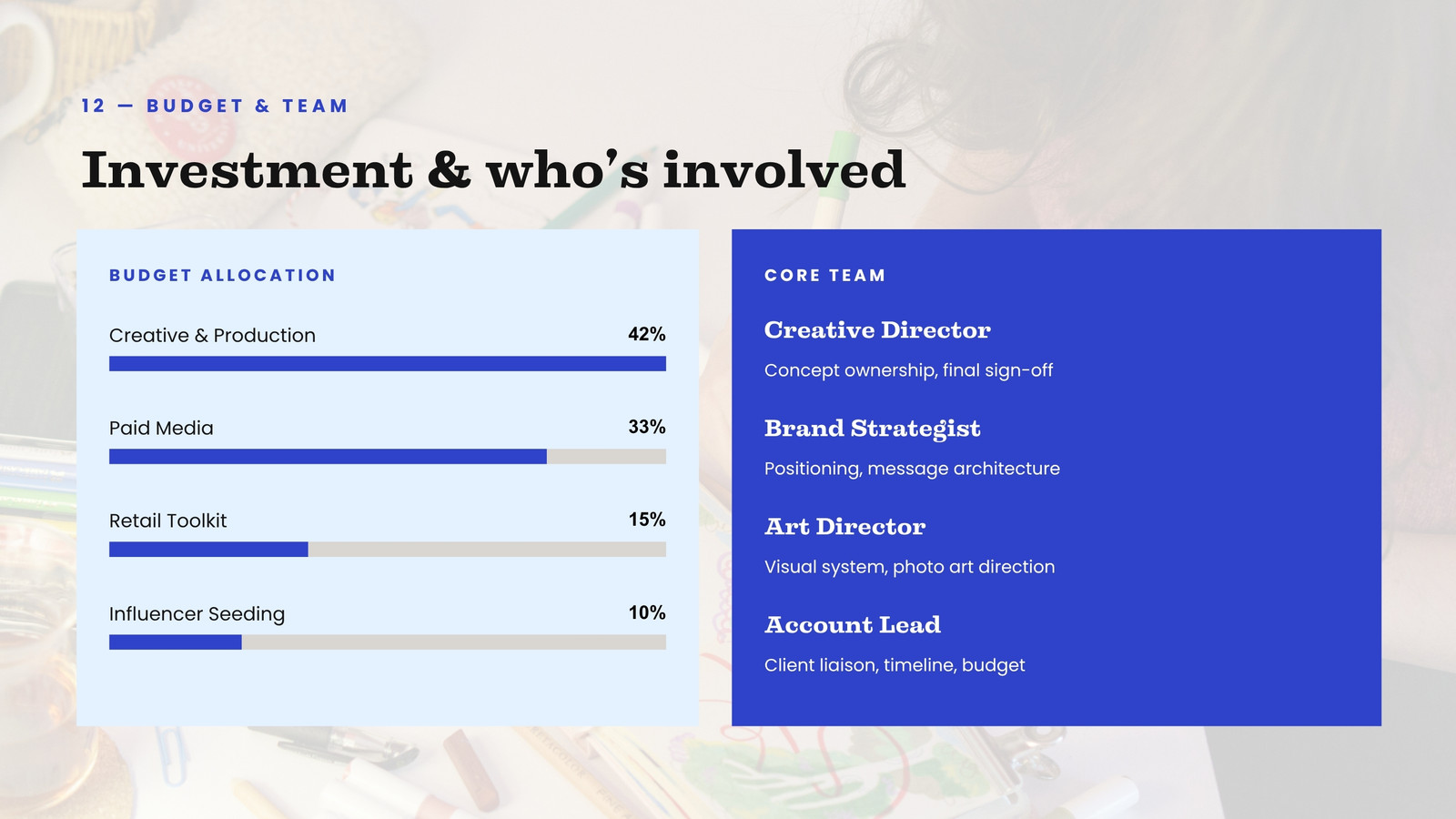The width and height of the screenshot is (1456, 819).
Task: Select the Influencer Seeding progress bar
Action: click(x=388, y=642)
